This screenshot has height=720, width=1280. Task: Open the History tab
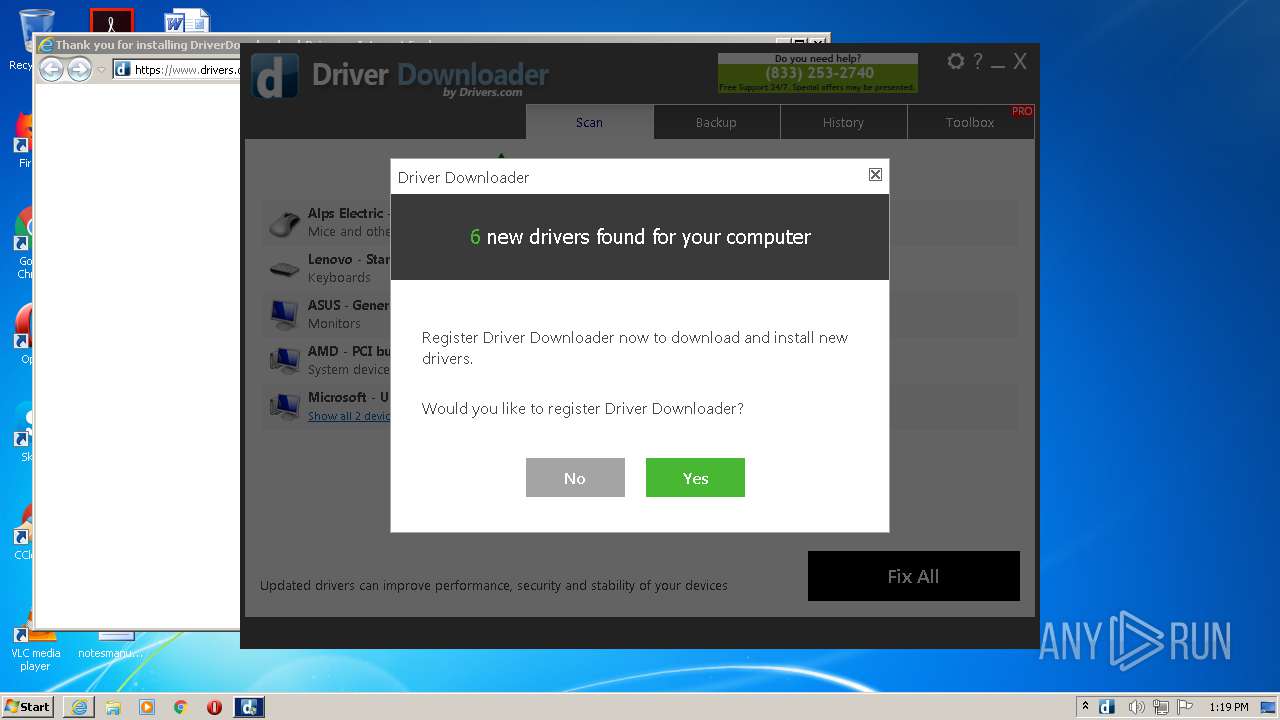[843, 122]
